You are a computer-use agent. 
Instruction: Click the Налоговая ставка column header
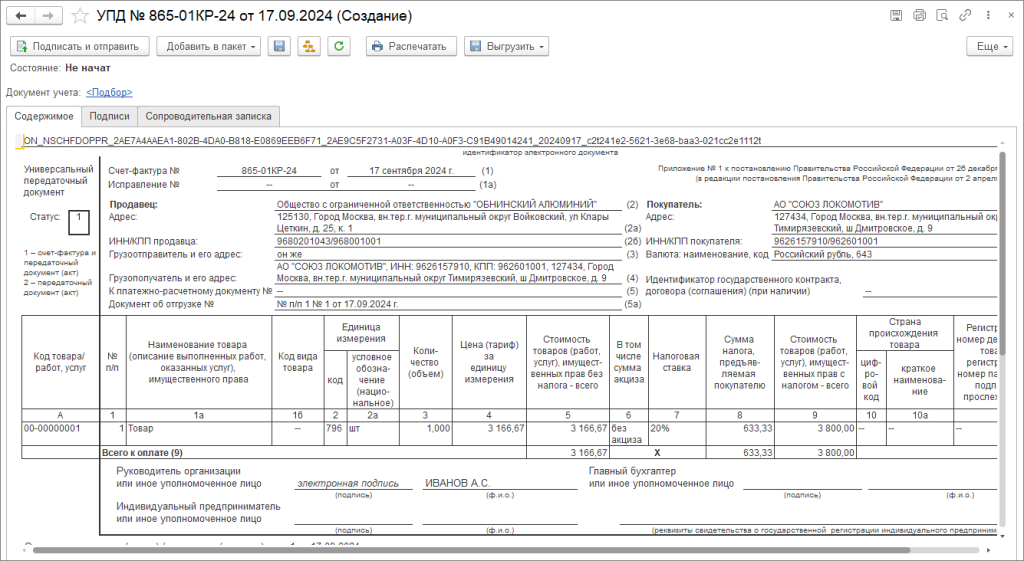677,362
